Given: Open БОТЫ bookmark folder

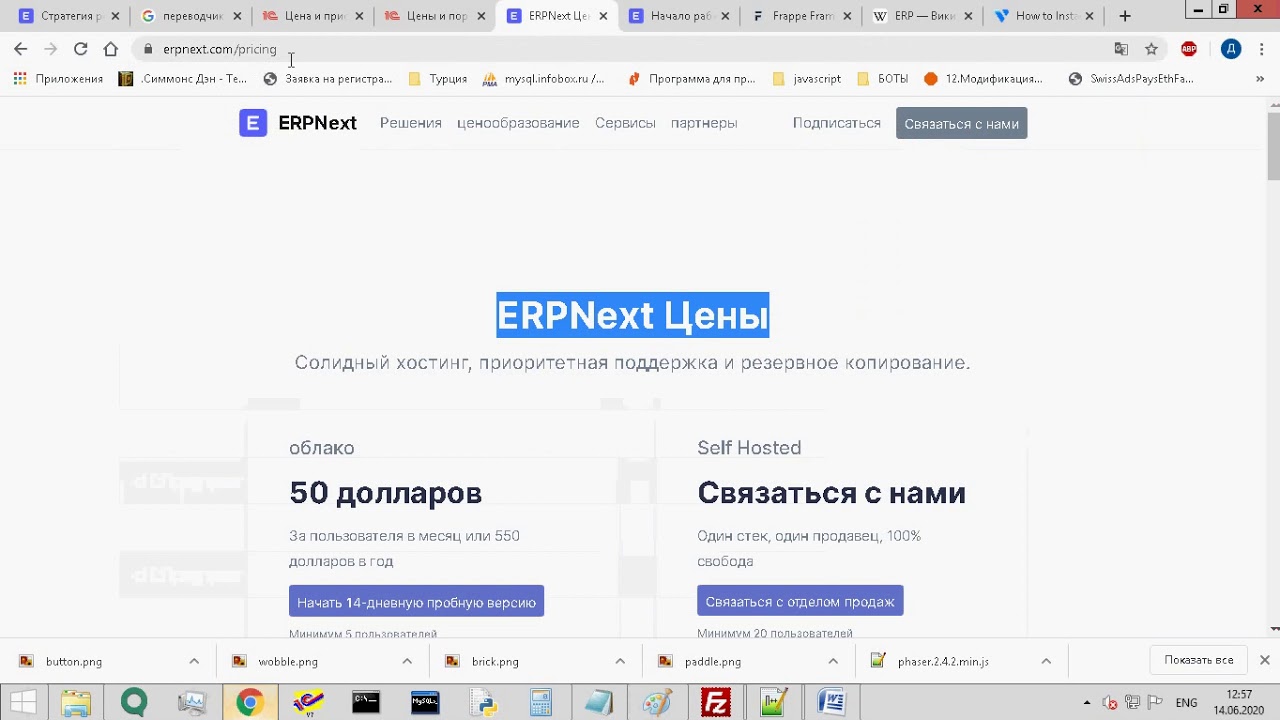Looking at the screenshot, I should click(x=883, y=79).
